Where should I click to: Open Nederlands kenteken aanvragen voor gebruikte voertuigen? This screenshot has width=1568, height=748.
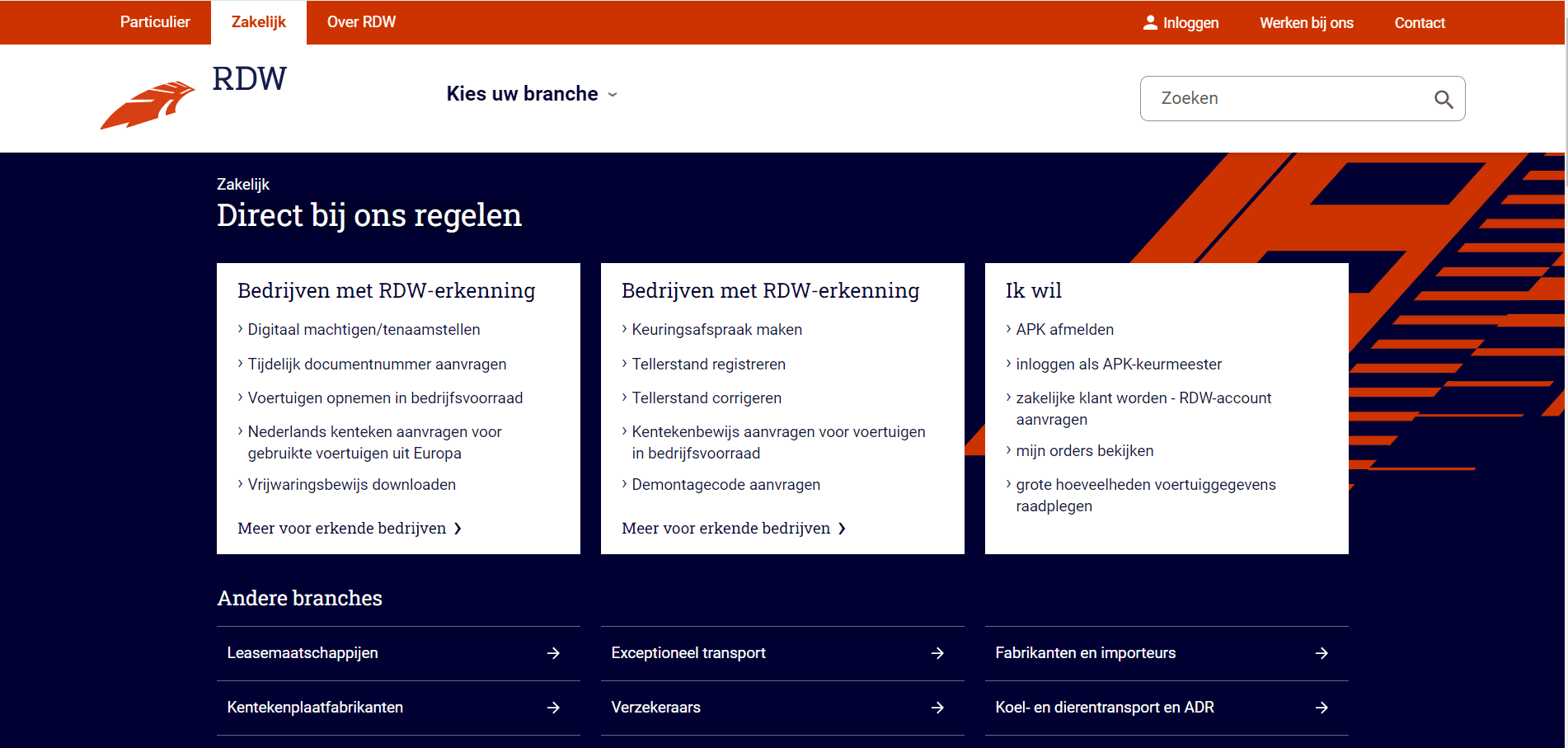click(x=374, y=443)
